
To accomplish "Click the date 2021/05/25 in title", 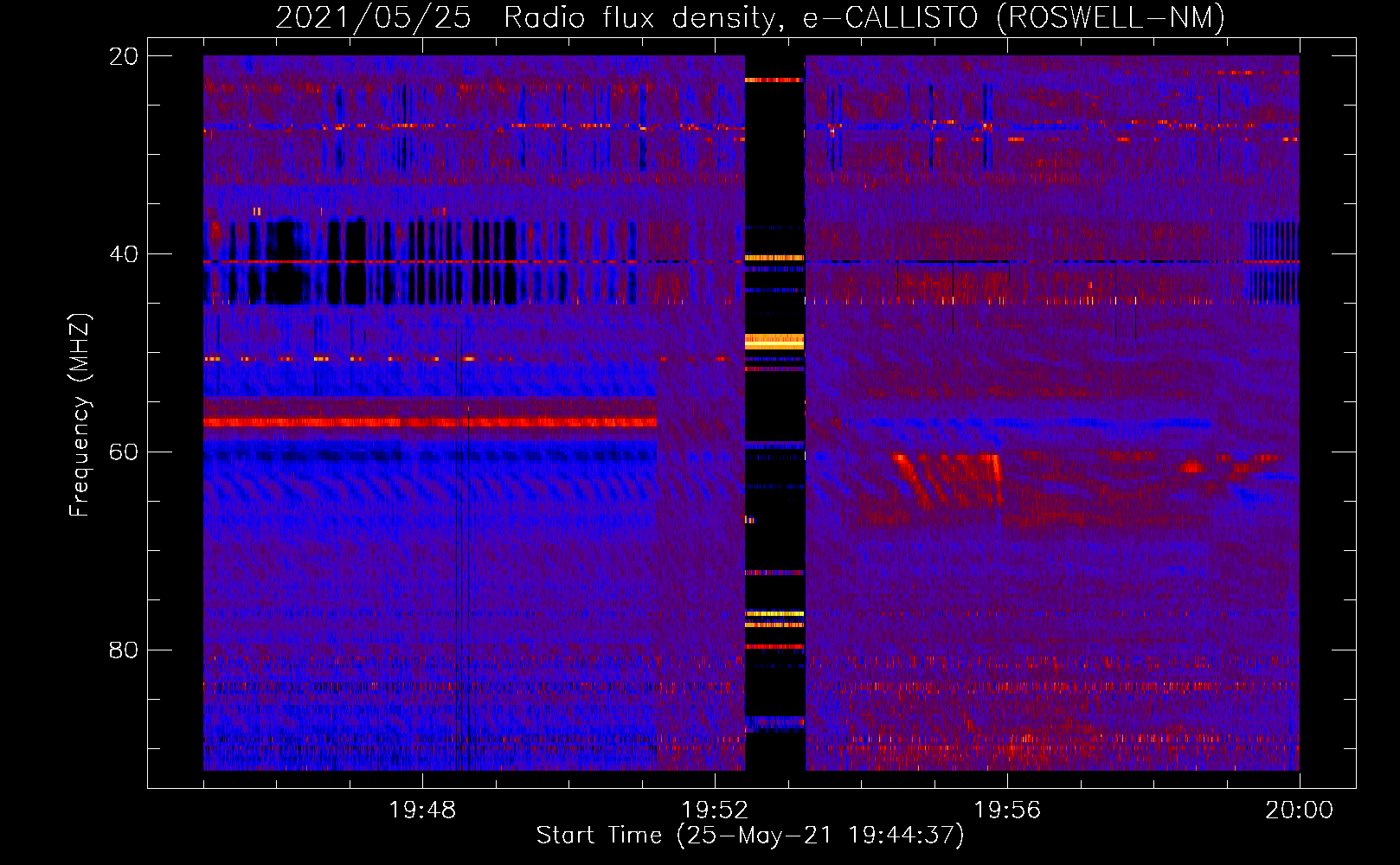I will [373, 17].
